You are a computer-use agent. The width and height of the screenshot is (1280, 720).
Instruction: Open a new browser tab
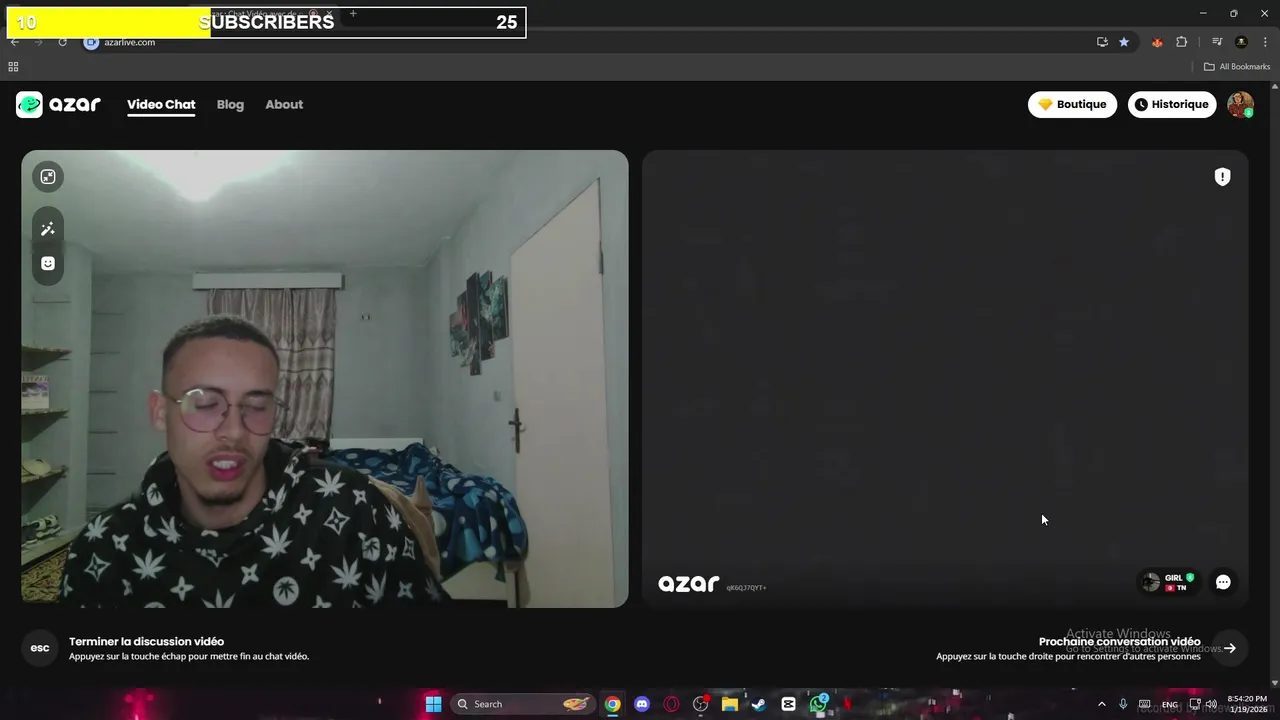click(353, 14)
